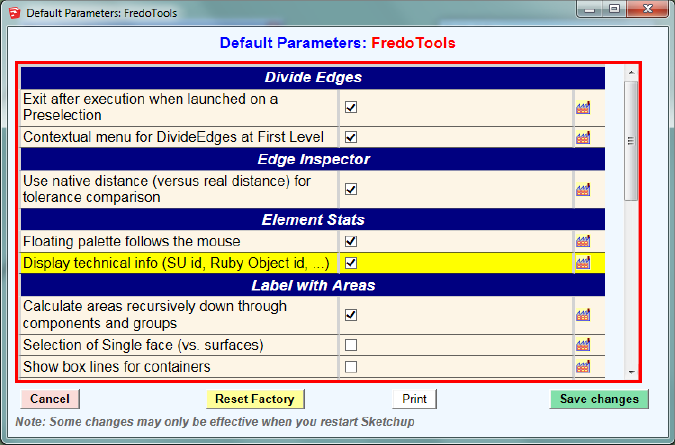This screenshot has width=675, height=445.
Task: Click the factory-reset icon in the 'Exit after execution' row
Action: pyautogui.click(x=583, y=108)
